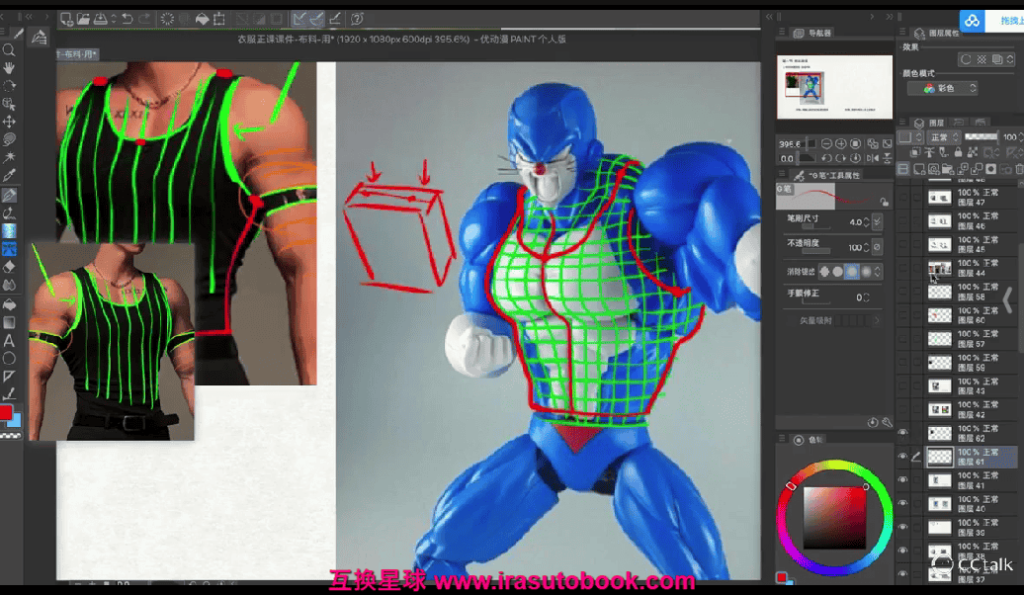Select layer 57 in the layer list
The width and height of the screenshot is (1024, 595).
[x=972, y=338]
